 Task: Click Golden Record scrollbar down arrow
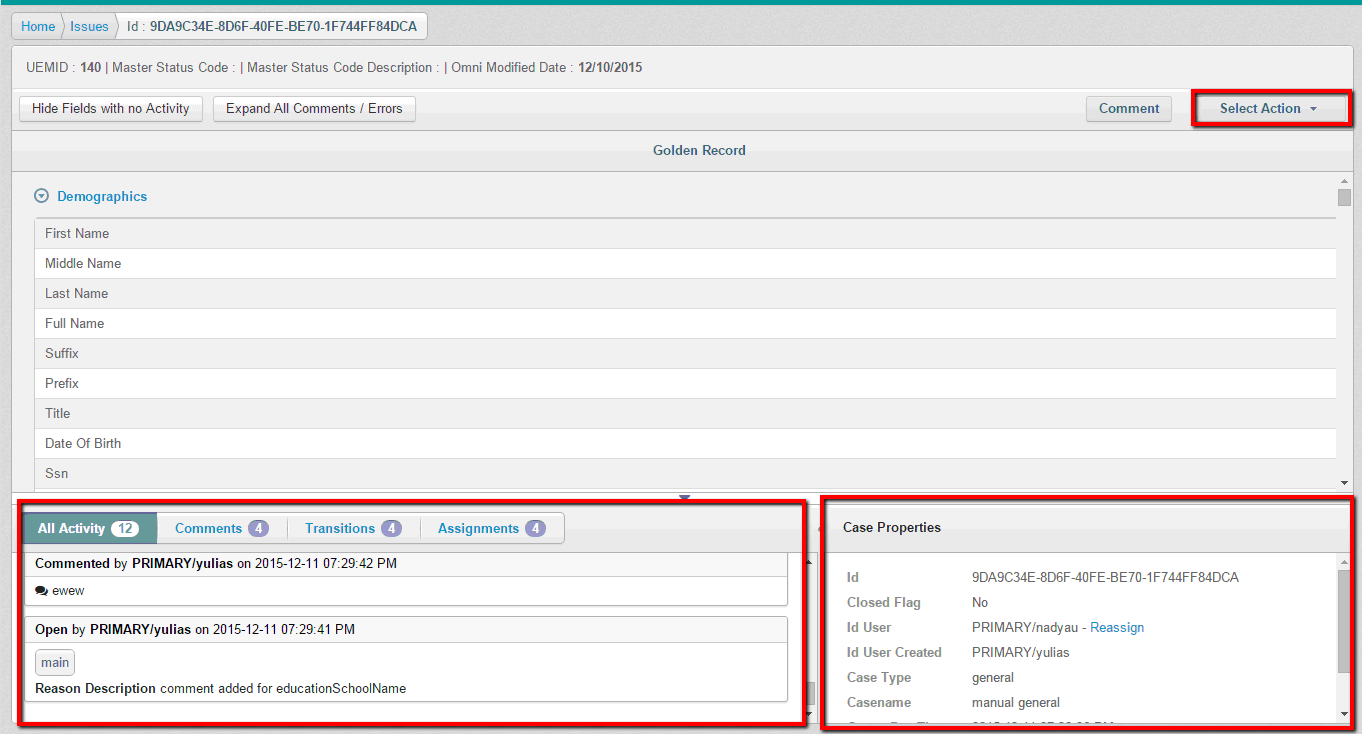click(x=1344, y=482)
